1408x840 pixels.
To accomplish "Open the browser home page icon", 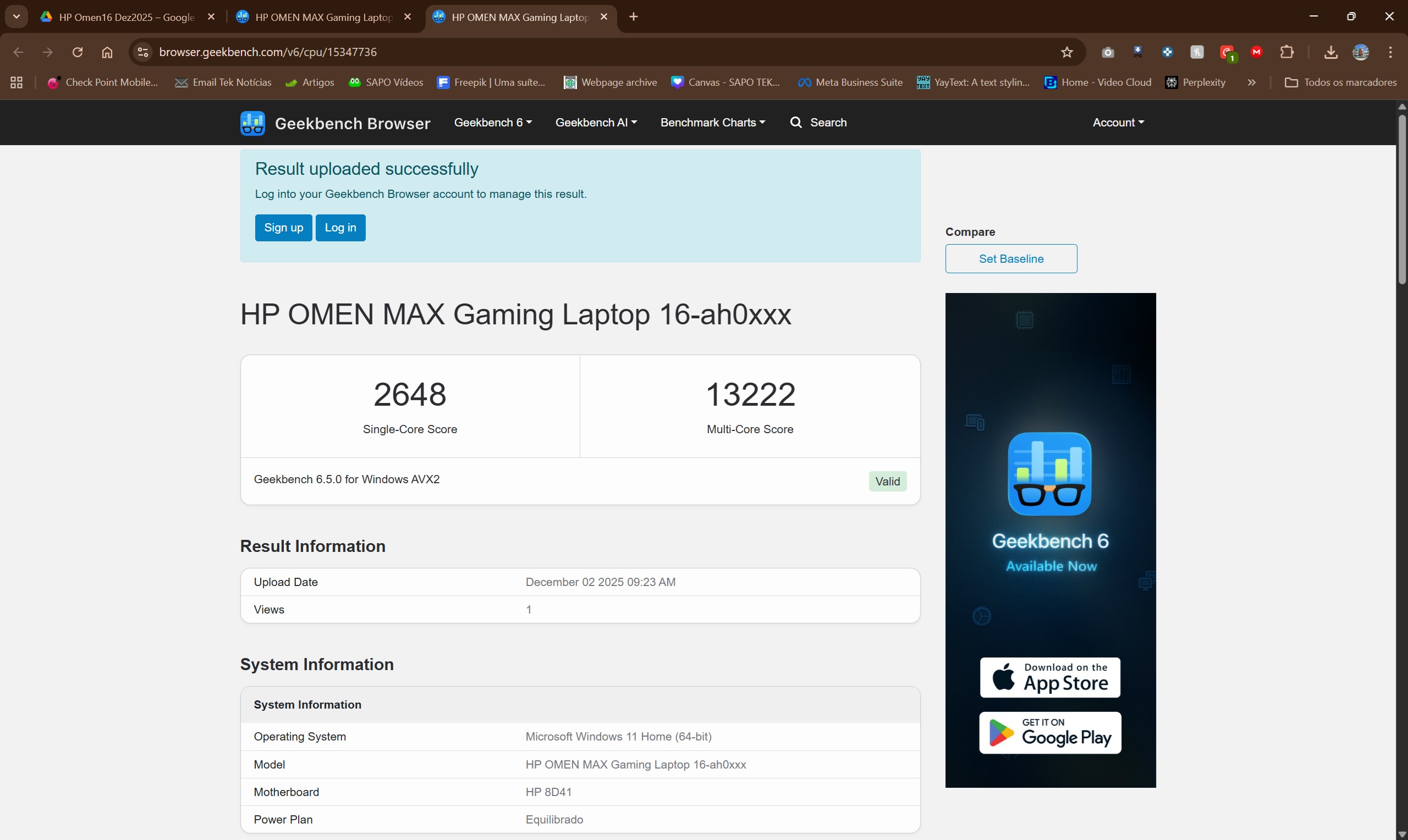I will click(107, 52).
